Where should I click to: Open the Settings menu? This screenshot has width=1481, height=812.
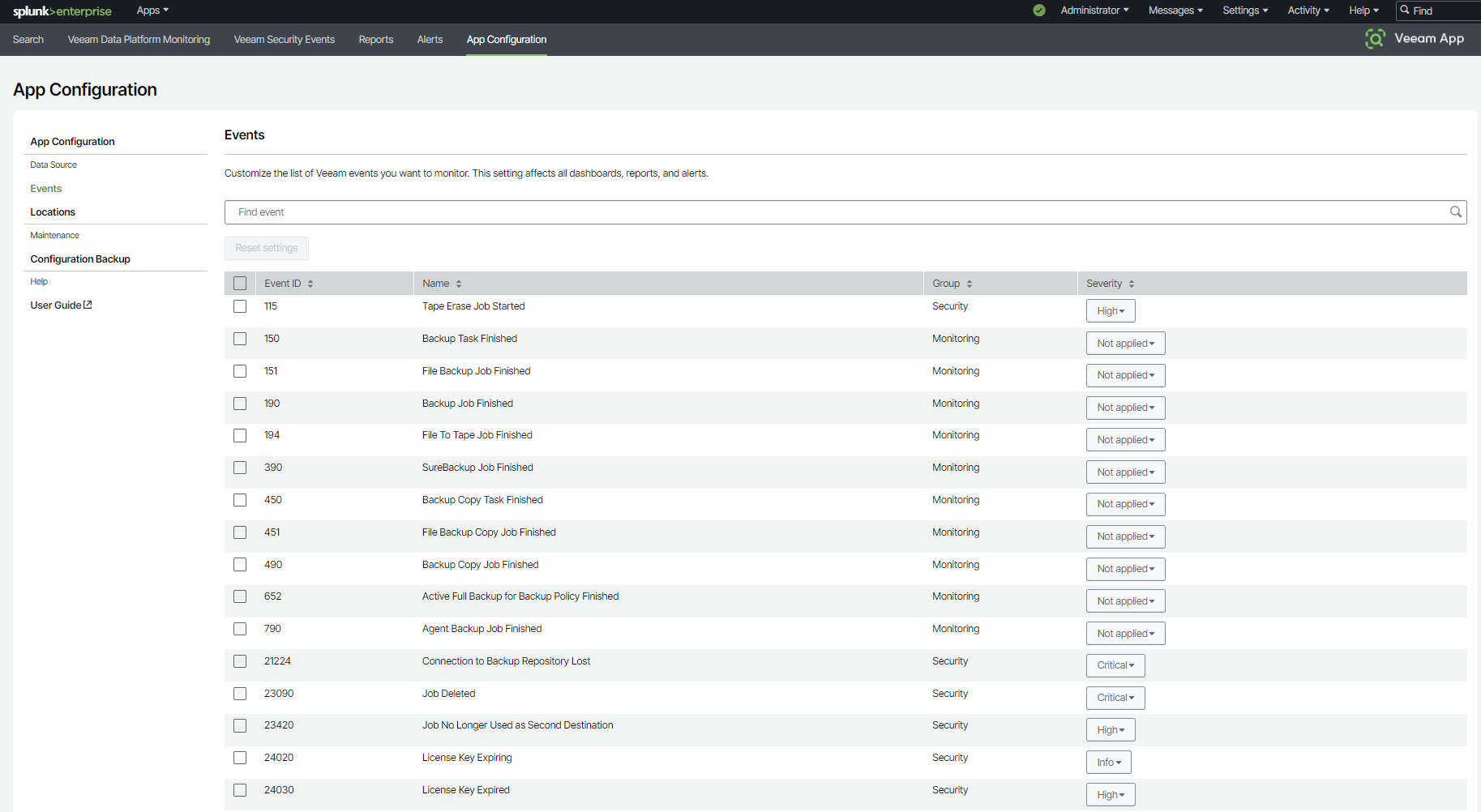click(x=1245, y=11)
